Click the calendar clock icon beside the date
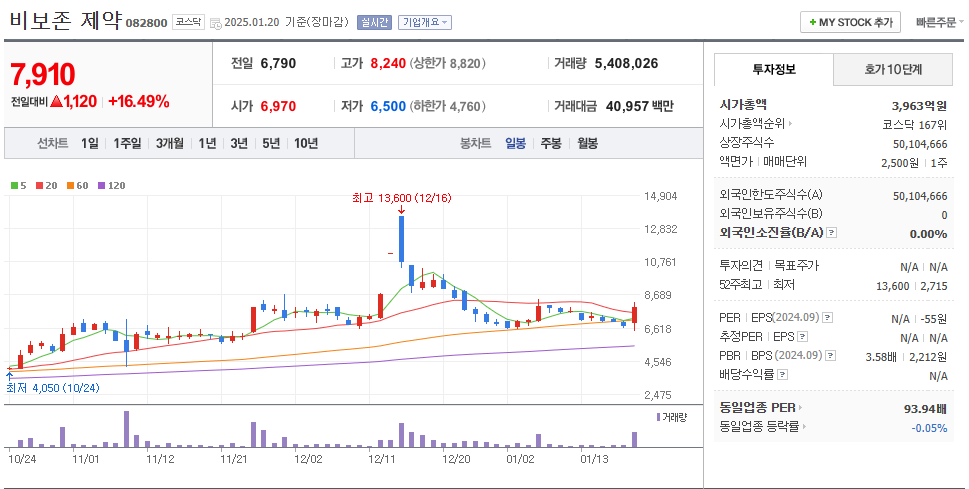 point(216,23)
